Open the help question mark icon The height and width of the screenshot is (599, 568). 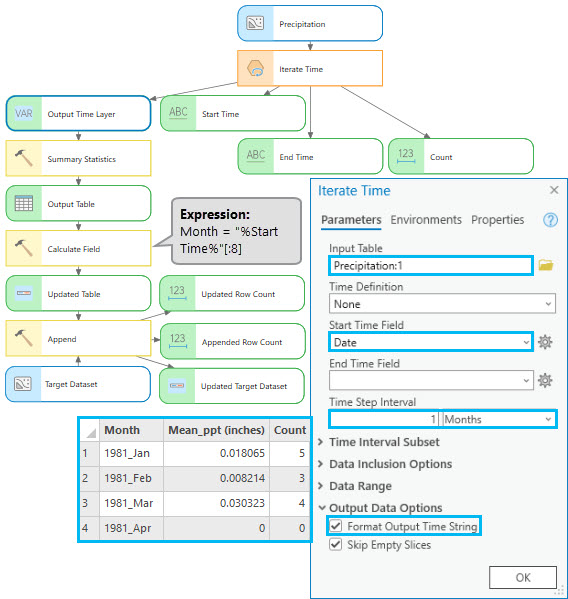(550, 220)
